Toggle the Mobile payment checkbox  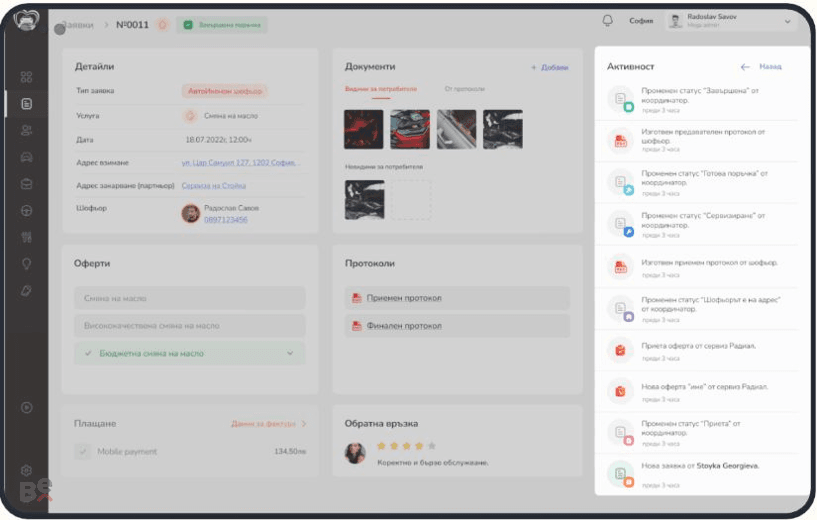tap(82, 451)
